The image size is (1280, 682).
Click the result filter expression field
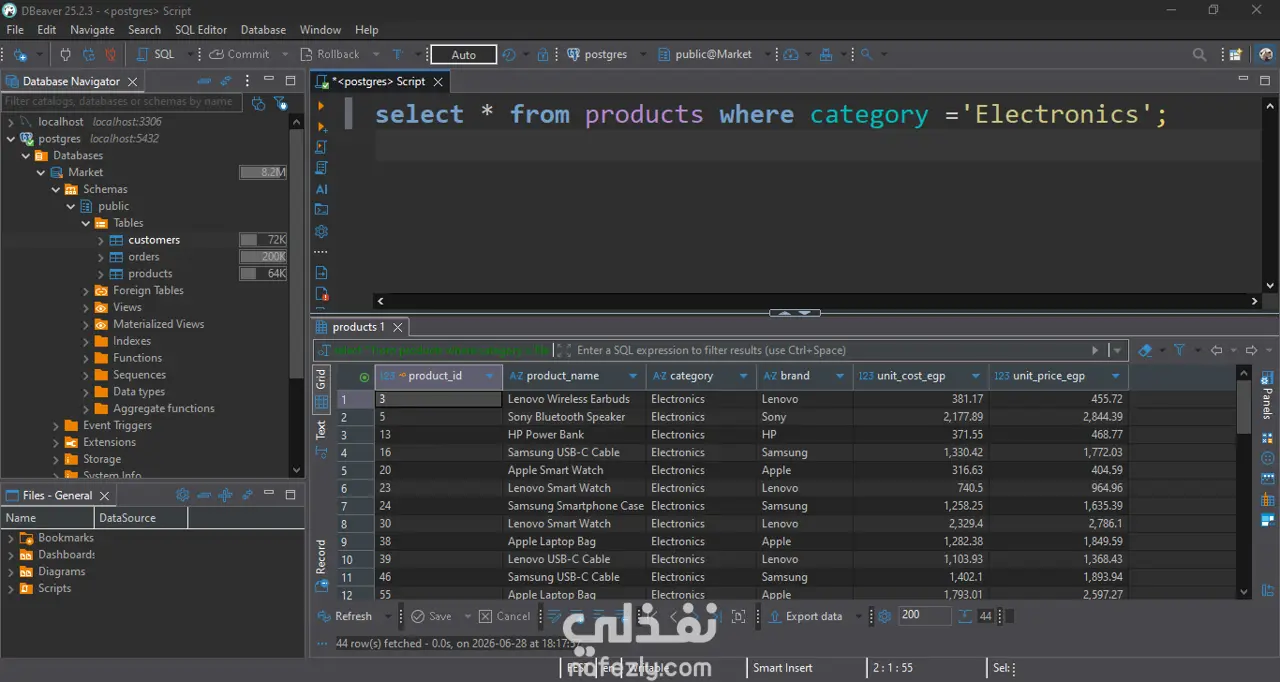[x=830, y=350]
